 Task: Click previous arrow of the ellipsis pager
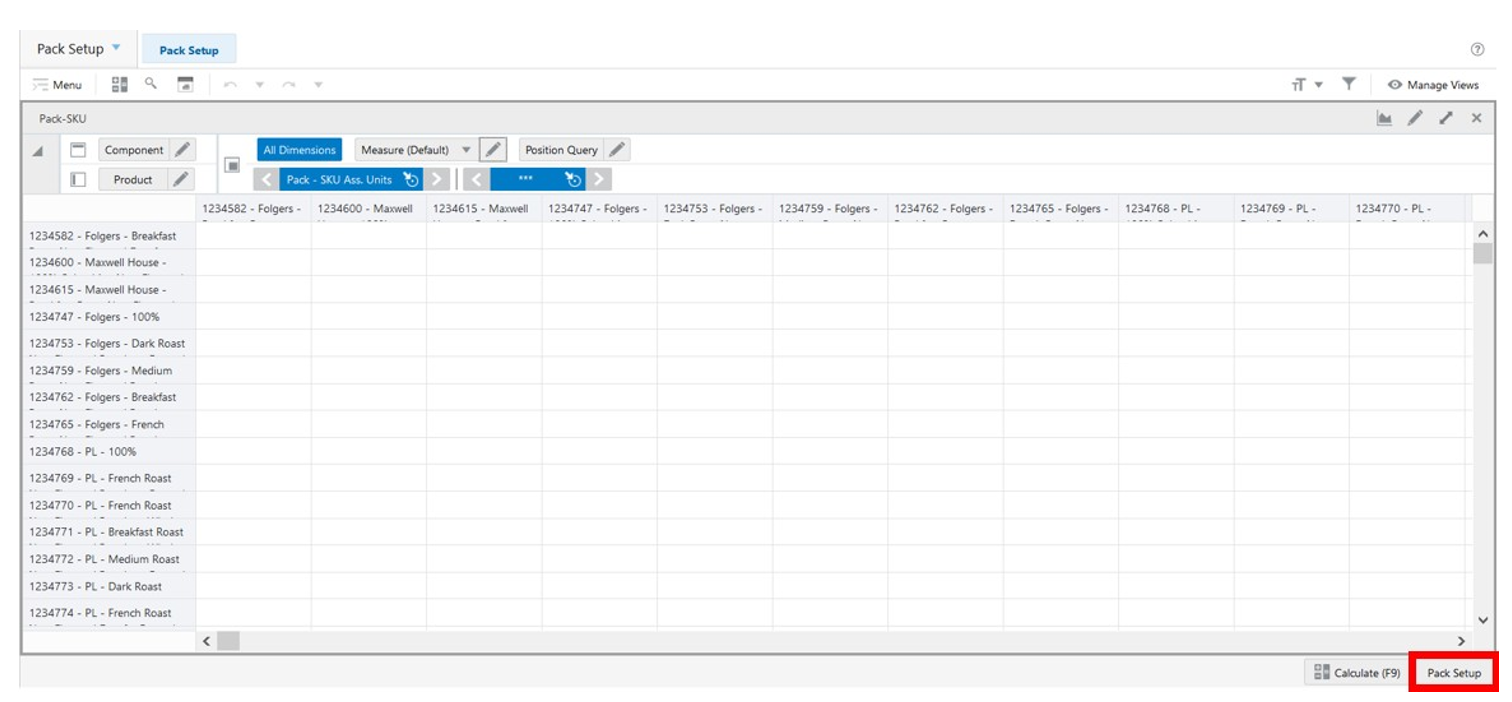(477, 180)
